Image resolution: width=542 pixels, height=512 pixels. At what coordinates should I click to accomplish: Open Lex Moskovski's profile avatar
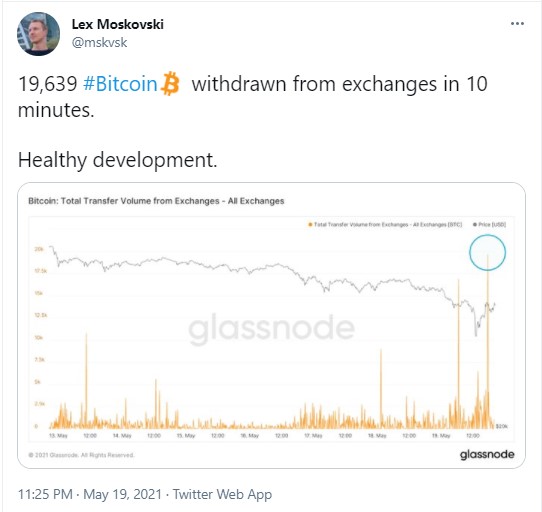coord(38,34)
